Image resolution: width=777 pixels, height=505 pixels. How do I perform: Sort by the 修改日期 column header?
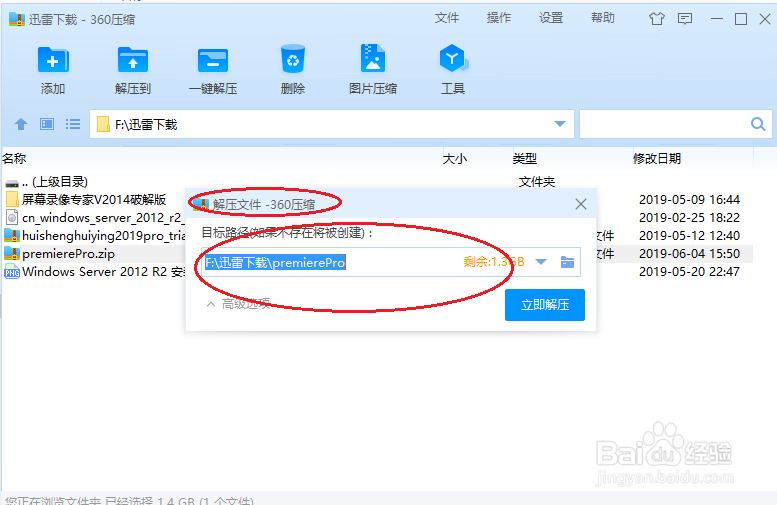tap(657, 159)
